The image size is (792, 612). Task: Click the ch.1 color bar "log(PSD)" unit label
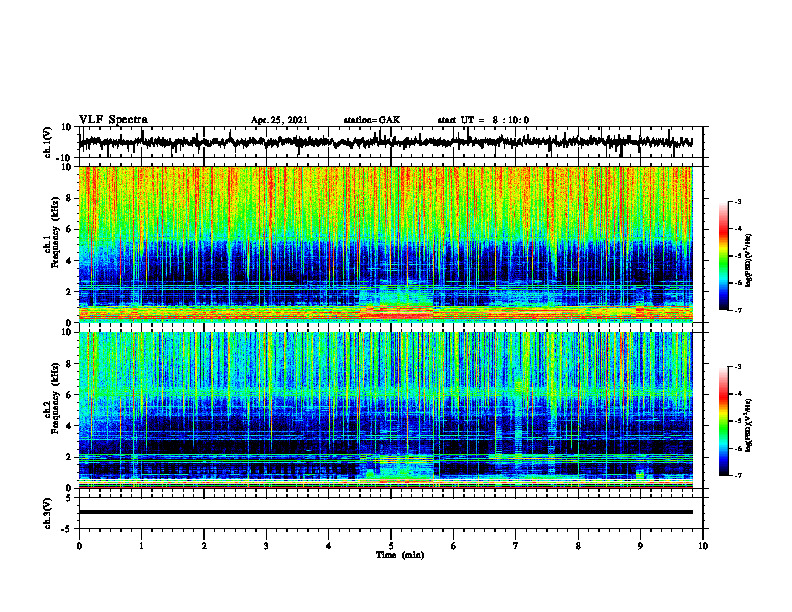click(749, 261)
